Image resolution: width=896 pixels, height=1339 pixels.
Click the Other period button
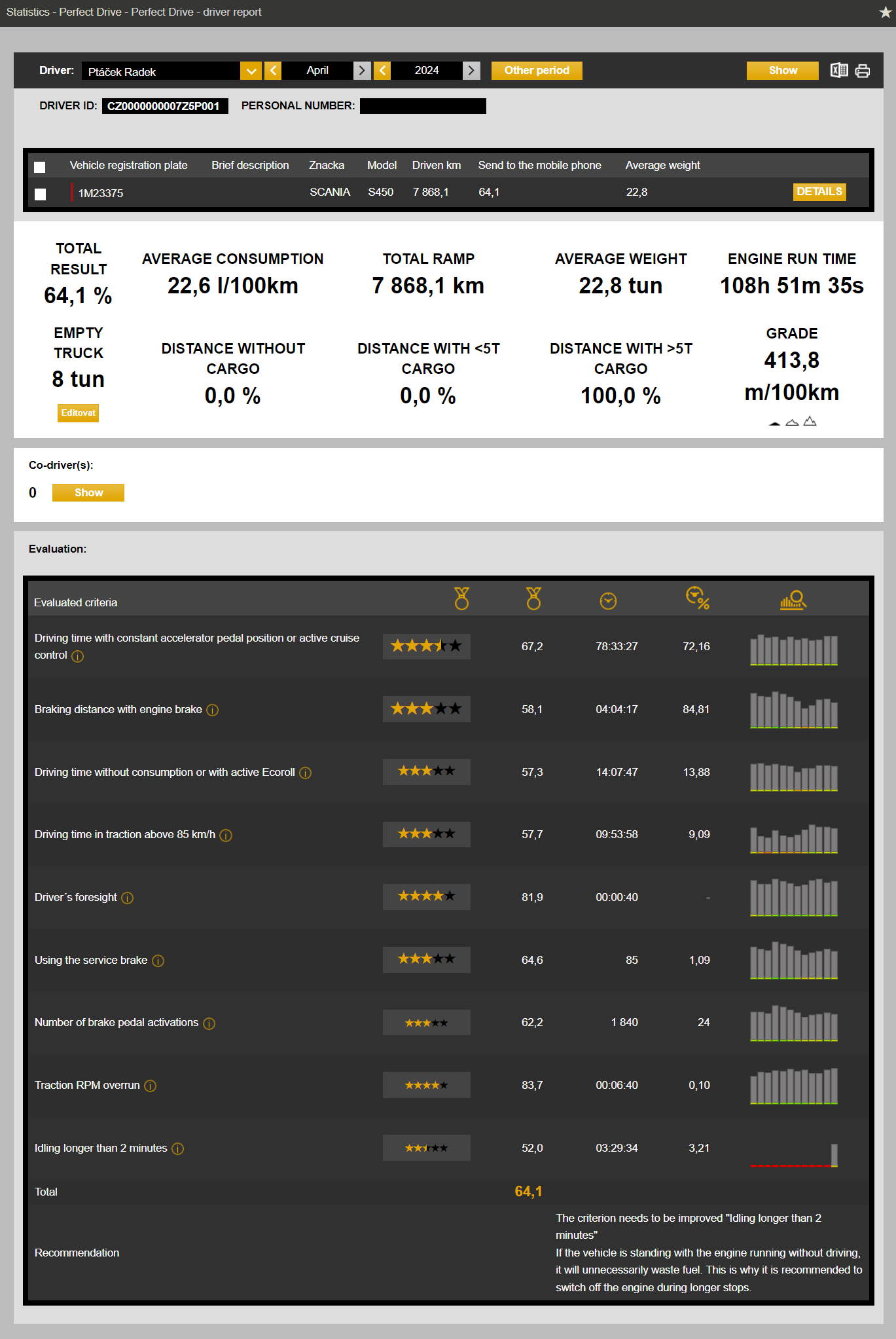click(x=537, y=71)
